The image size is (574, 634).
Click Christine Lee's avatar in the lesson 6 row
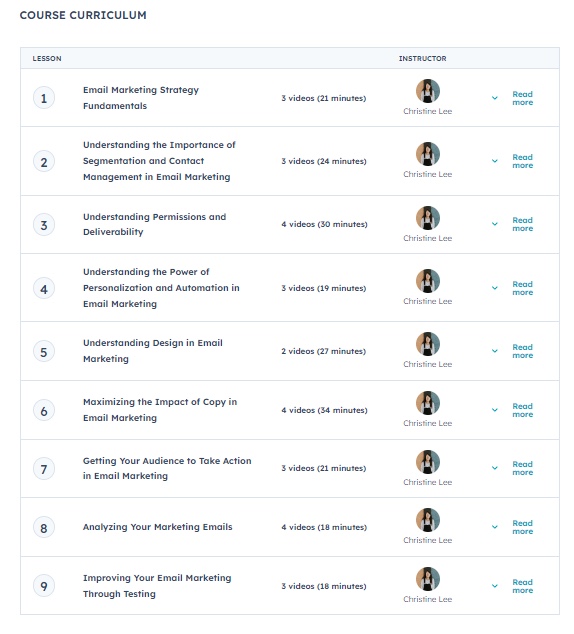tap(428, 403)
